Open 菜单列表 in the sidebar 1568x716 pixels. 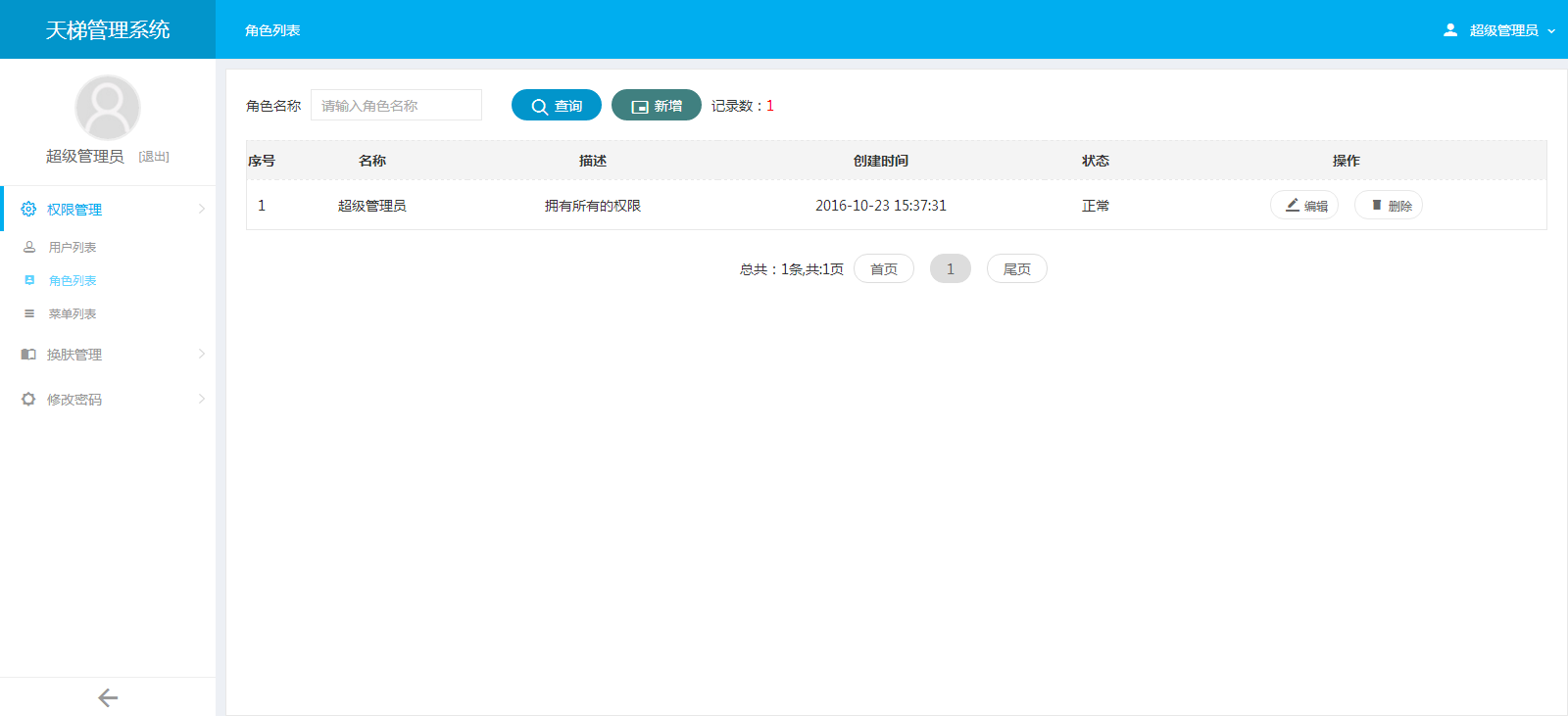point(73,313)
